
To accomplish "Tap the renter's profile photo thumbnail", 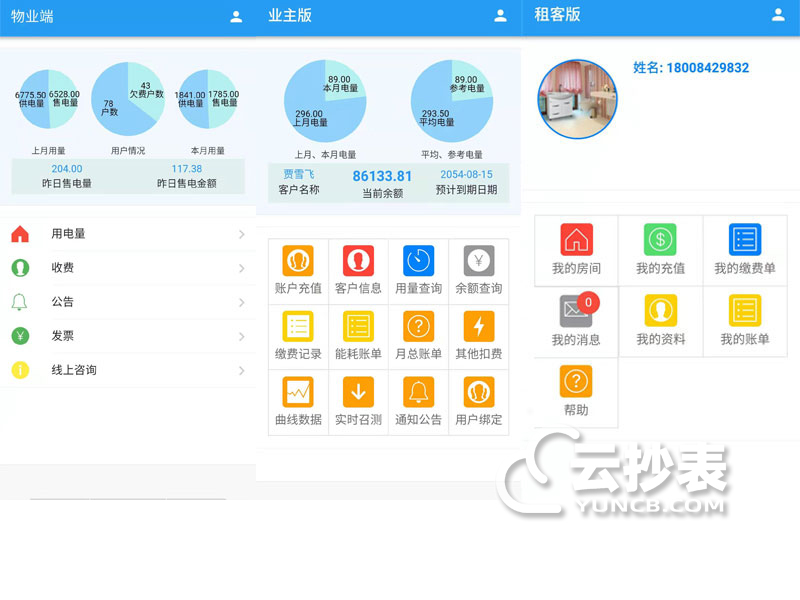I will tap(577, 98).
